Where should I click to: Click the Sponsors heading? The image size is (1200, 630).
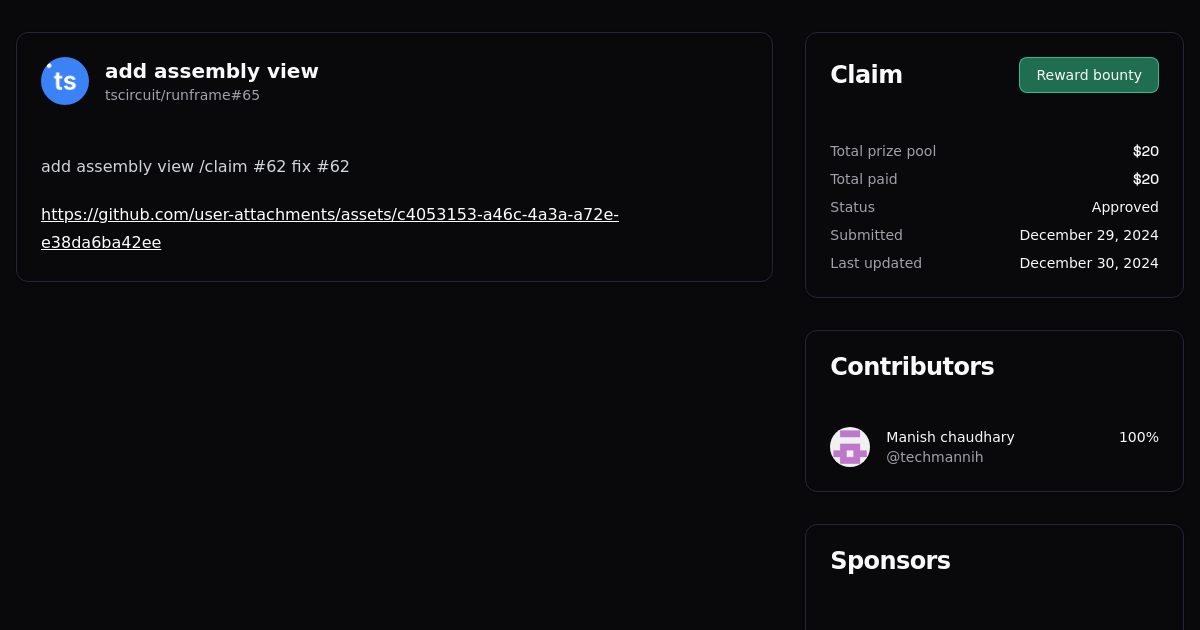click(x=890, y=561)
